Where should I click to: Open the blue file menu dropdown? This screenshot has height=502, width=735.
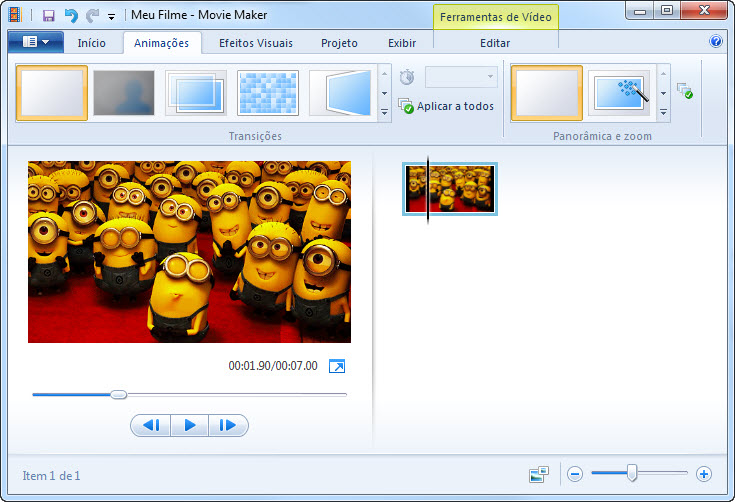[x=35, y=43]
